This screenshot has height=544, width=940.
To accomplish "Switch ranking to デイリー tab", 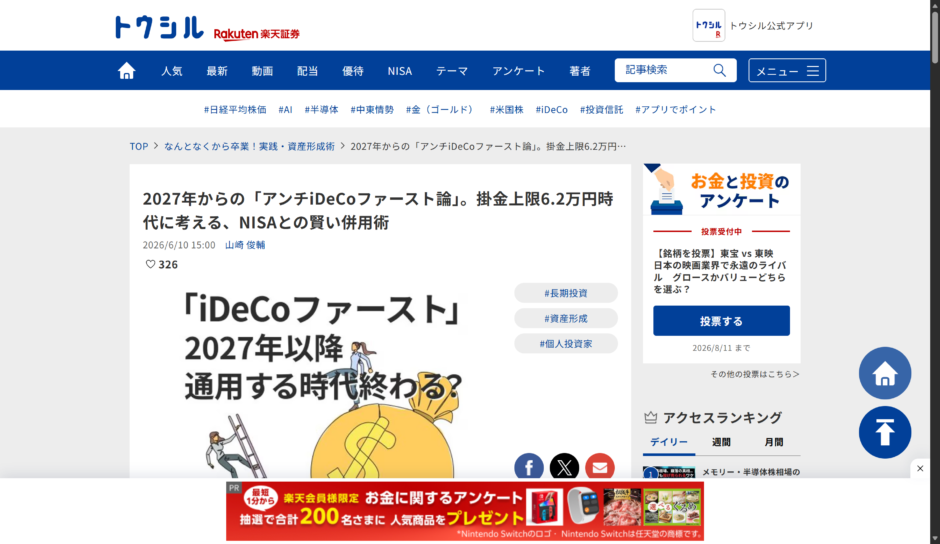I will tap(669, 442).
